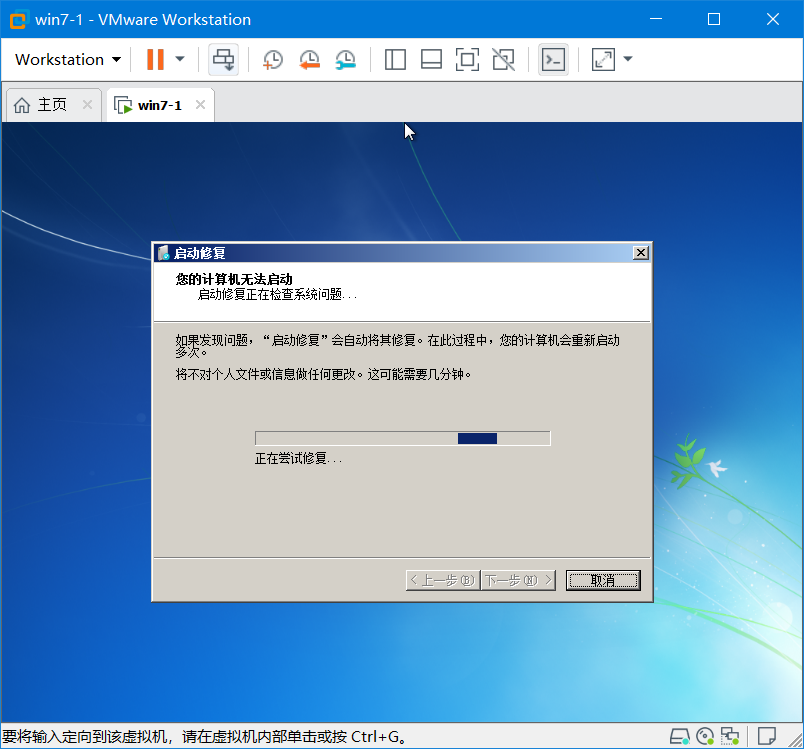Click the 取消 cancel button

coord(603,580)
